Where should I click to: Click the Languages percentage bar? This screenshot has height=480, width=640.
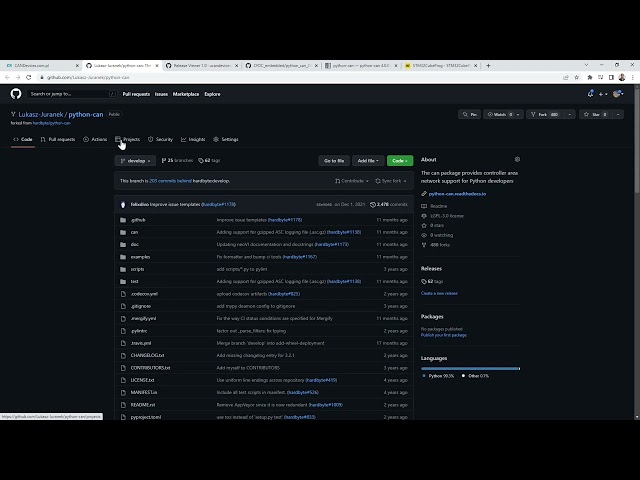click(470, 369)
